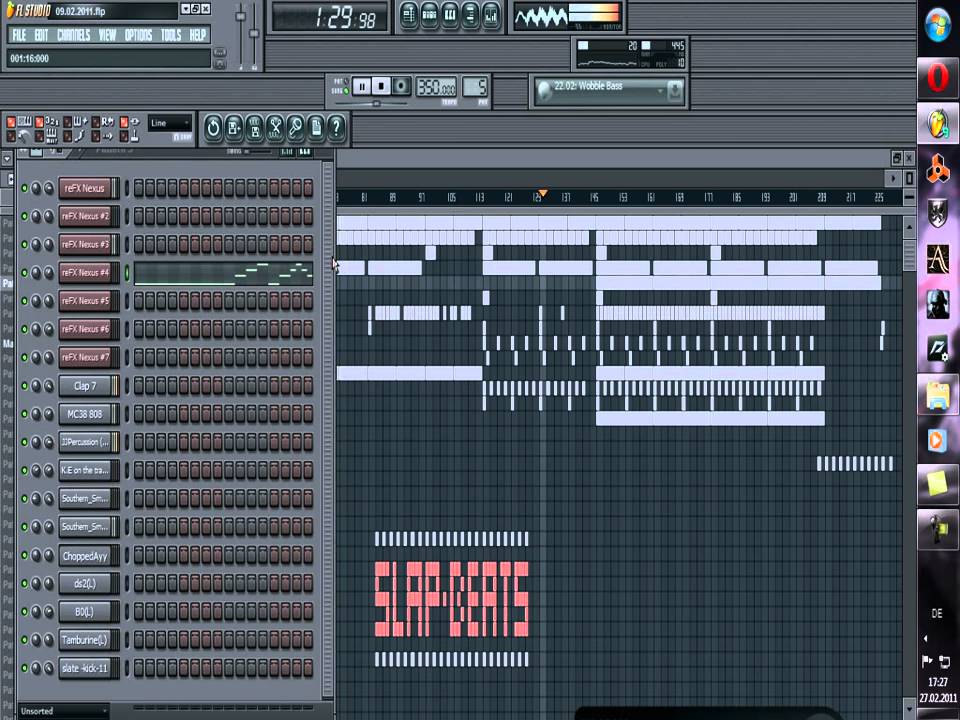Open the Mixer view from the toolbar
Viewport: 960px width, 720px height.
pyautogui.click(x=490, y=17)
